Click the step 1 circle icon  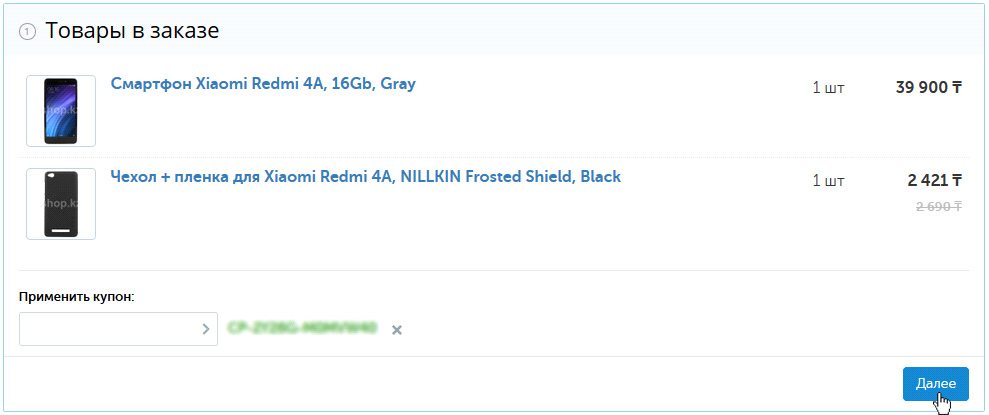28,32
